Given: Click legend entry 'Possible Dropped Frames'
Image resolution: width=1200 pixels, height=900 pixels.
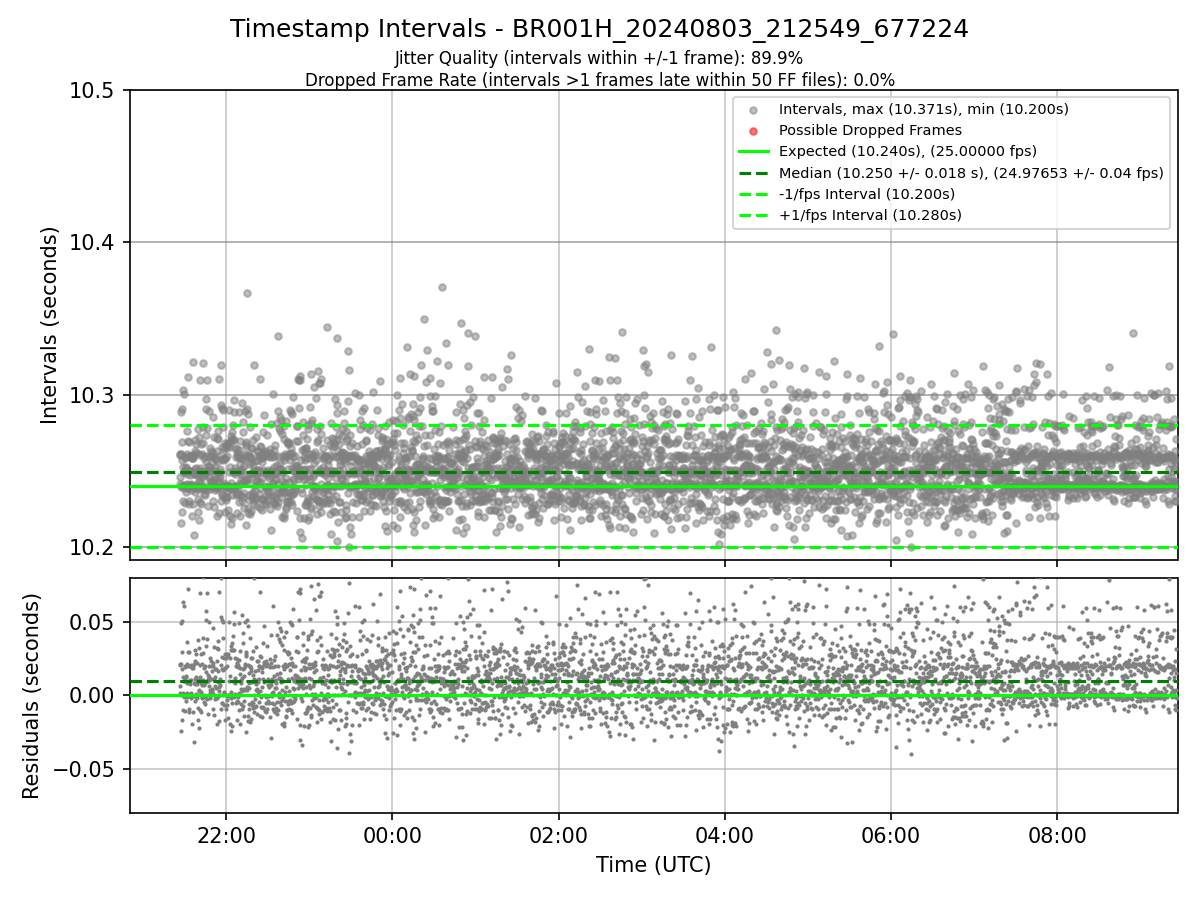Looking at the screenshot, I should click(x=870, y=130).
